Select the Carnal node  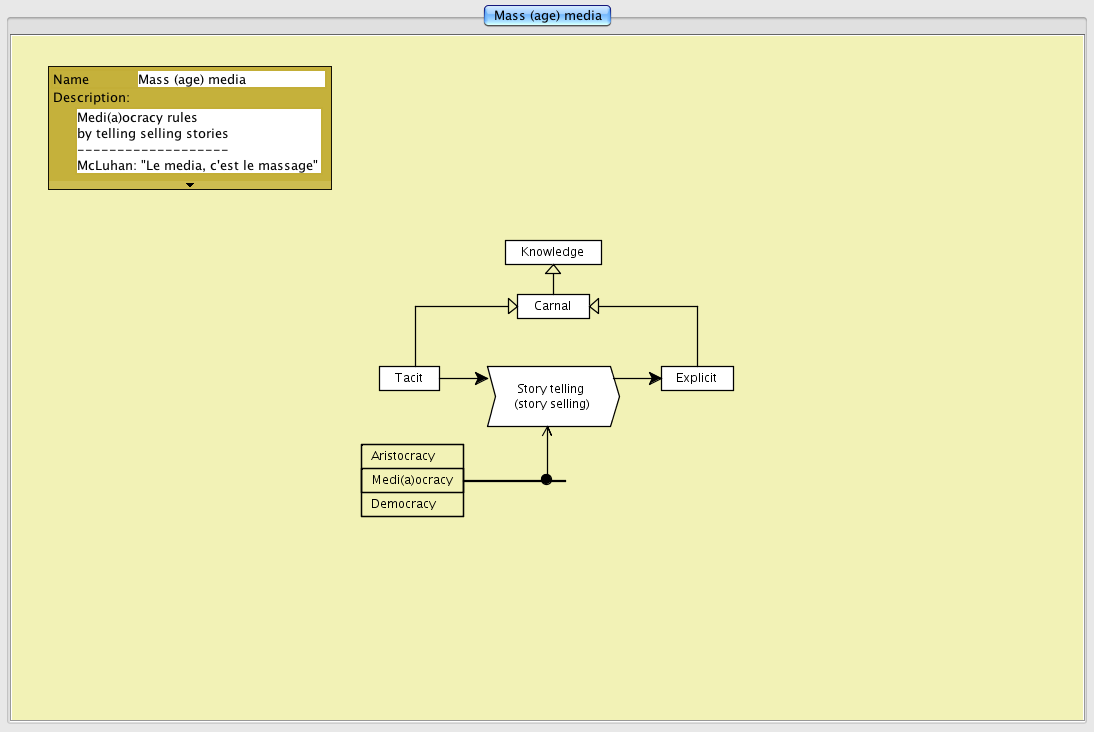tap(552, 306)
